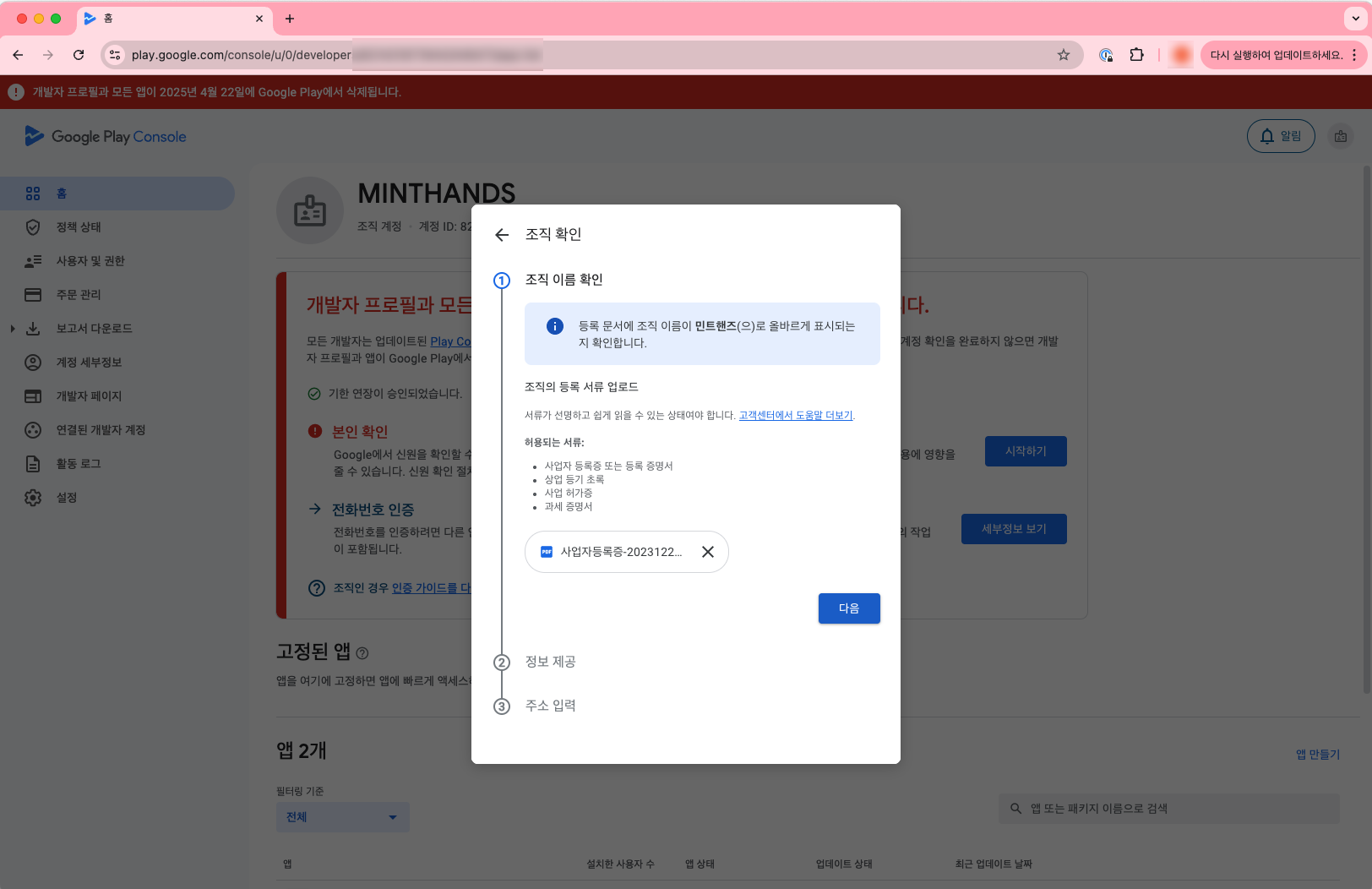Click the 최근 업데이트 날짜 column header
This screenshot has width=1372, height=889.
coord(994,864)
